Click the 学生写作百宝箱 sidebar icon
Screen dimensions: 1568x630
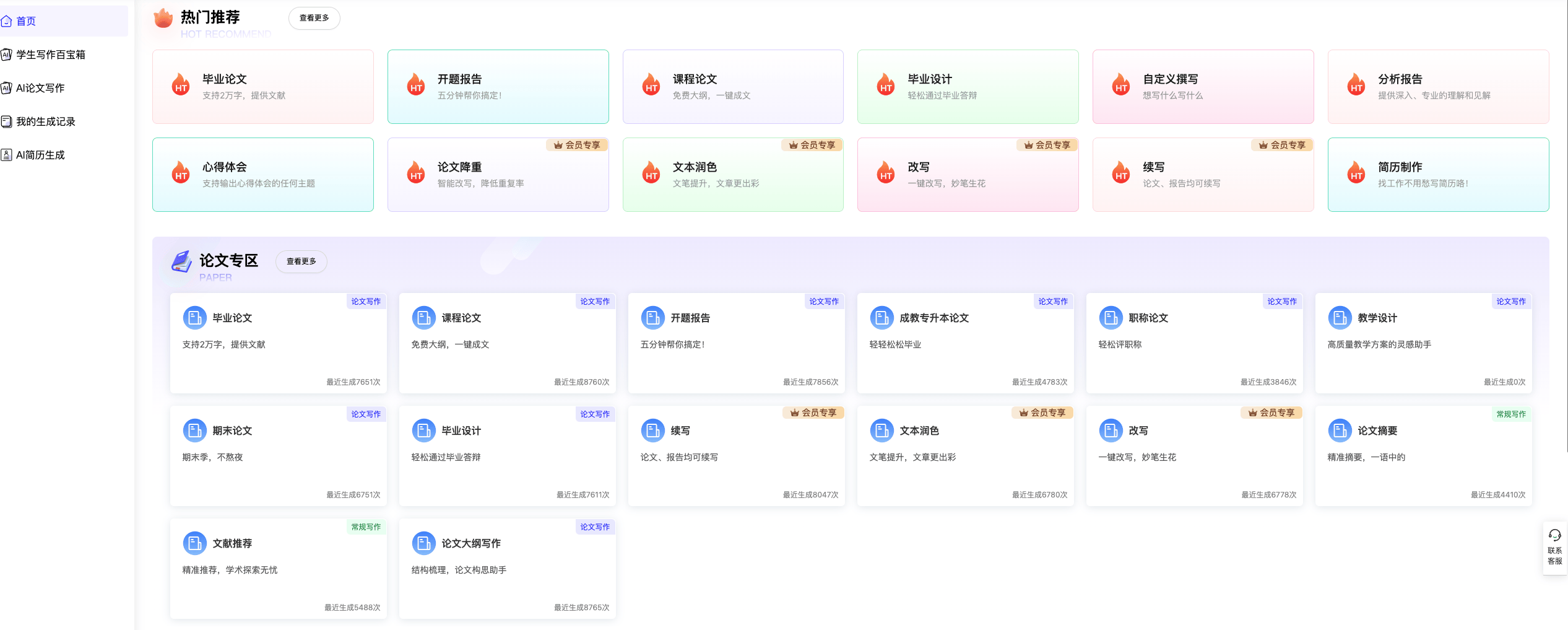click(x=7, y=55)
